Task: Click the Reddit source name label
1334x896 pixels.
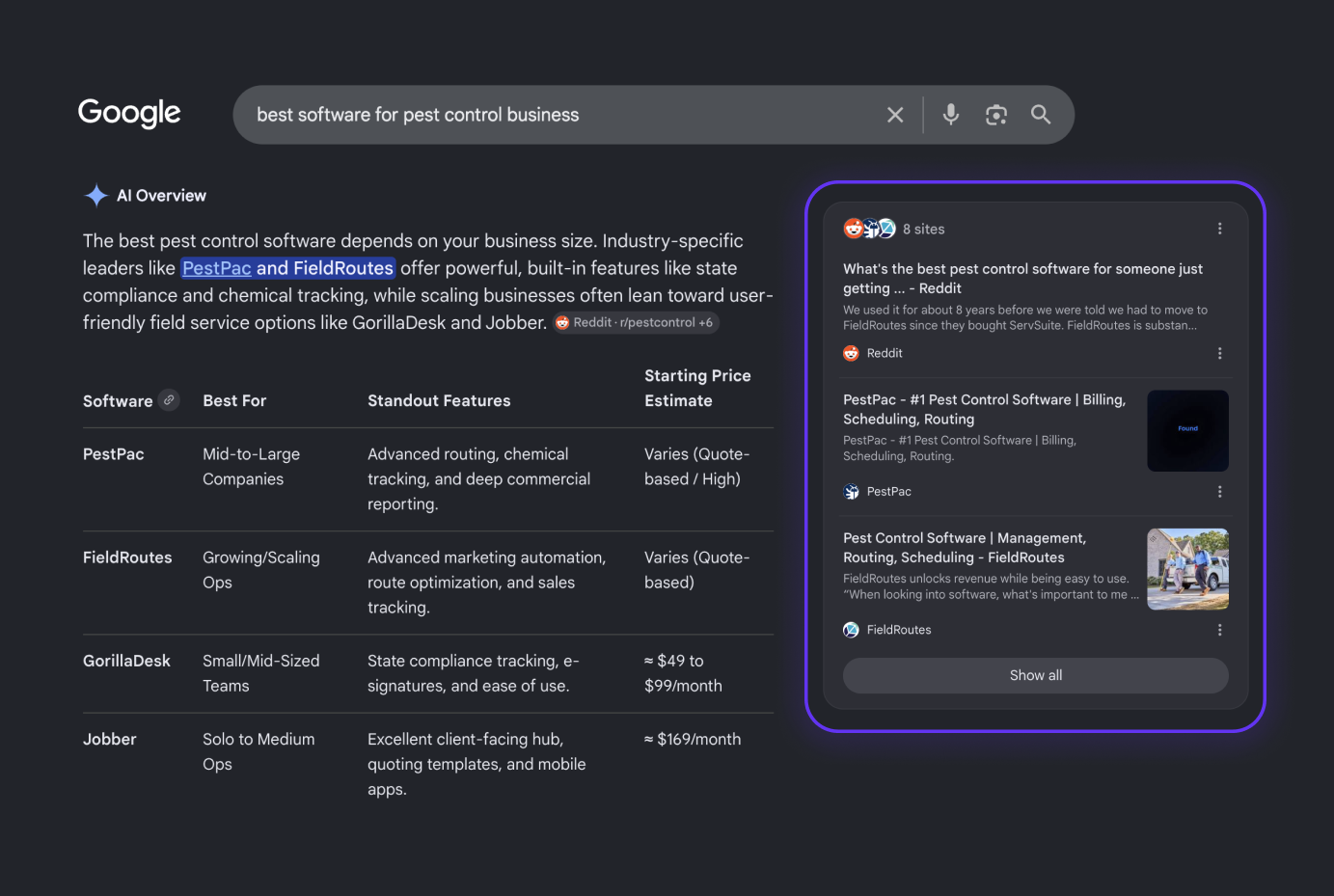Action: (x=885, y=353)
